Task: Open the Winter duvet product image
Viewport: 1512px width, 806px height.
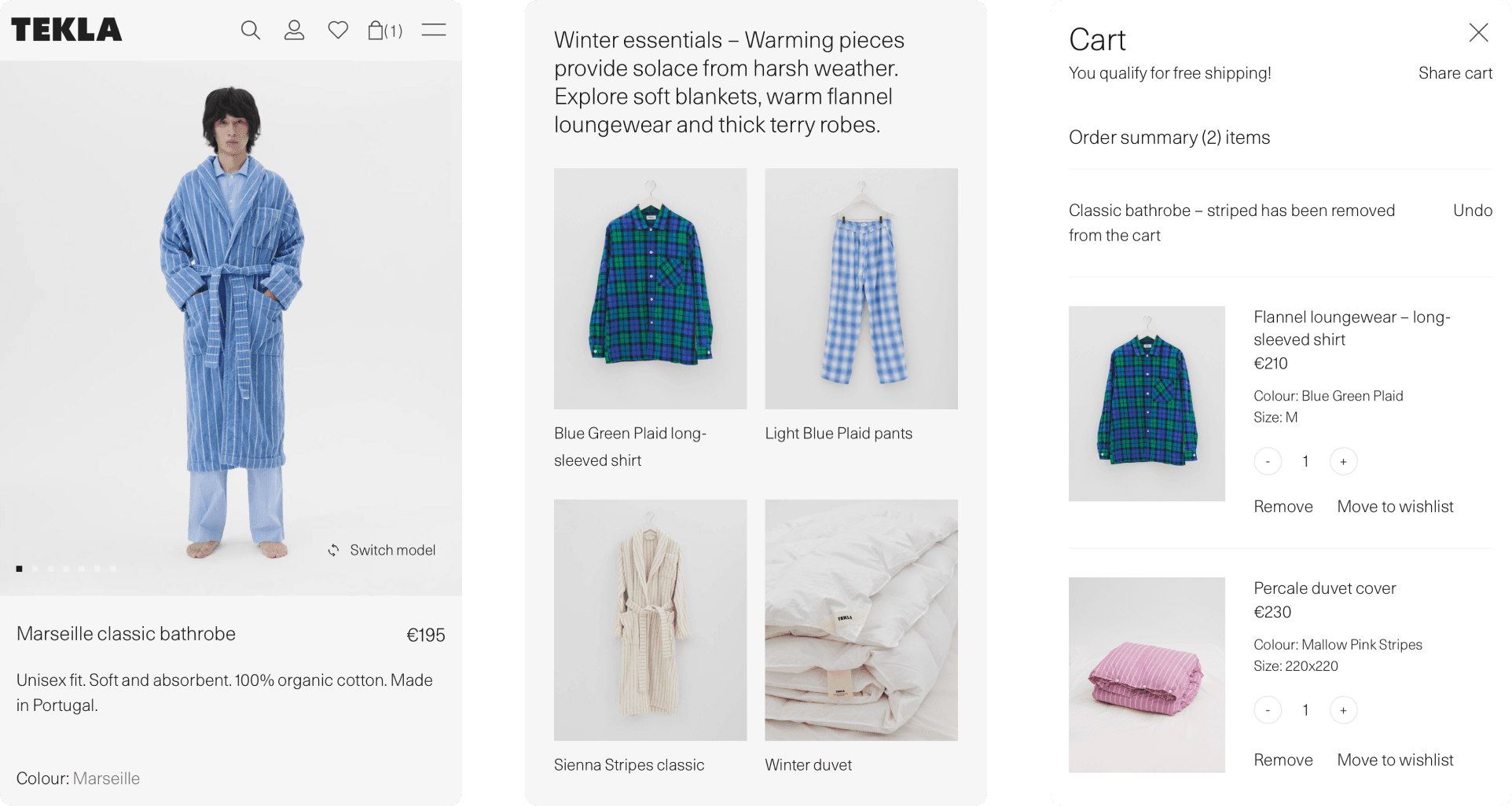Action: tap(861, 620)
